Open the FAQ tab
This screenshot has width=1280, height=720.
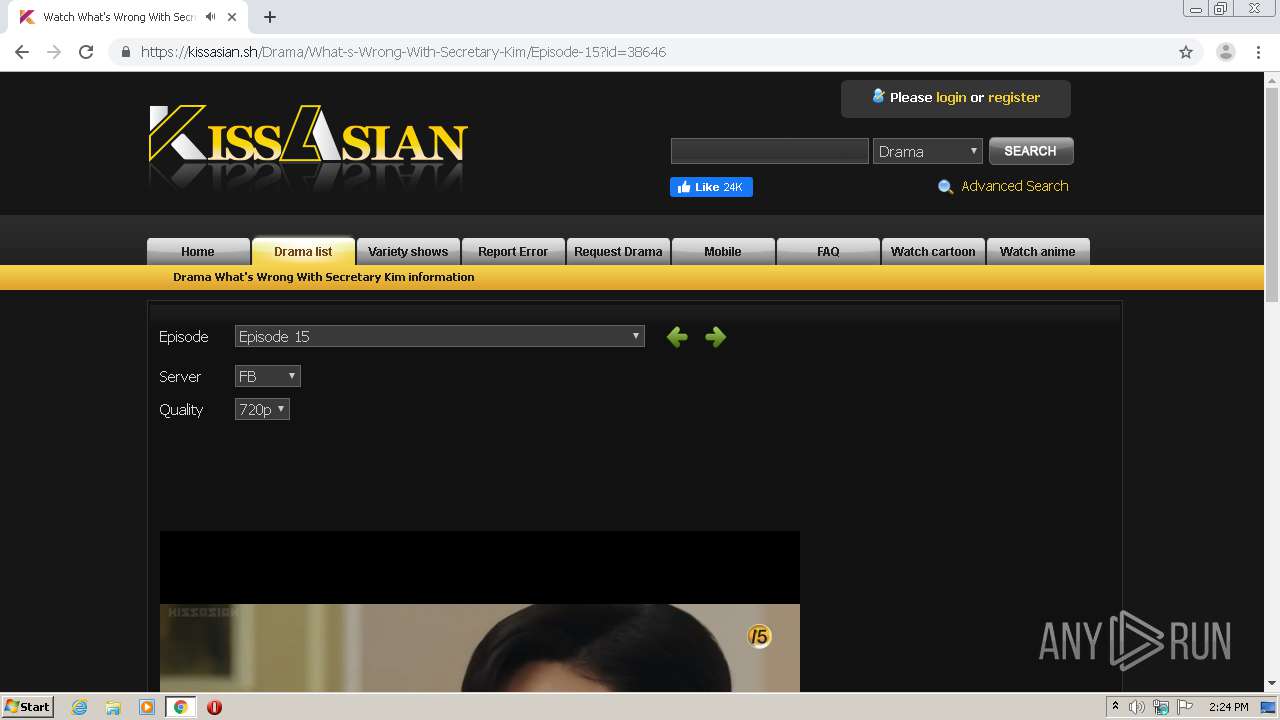pos(828,251)
